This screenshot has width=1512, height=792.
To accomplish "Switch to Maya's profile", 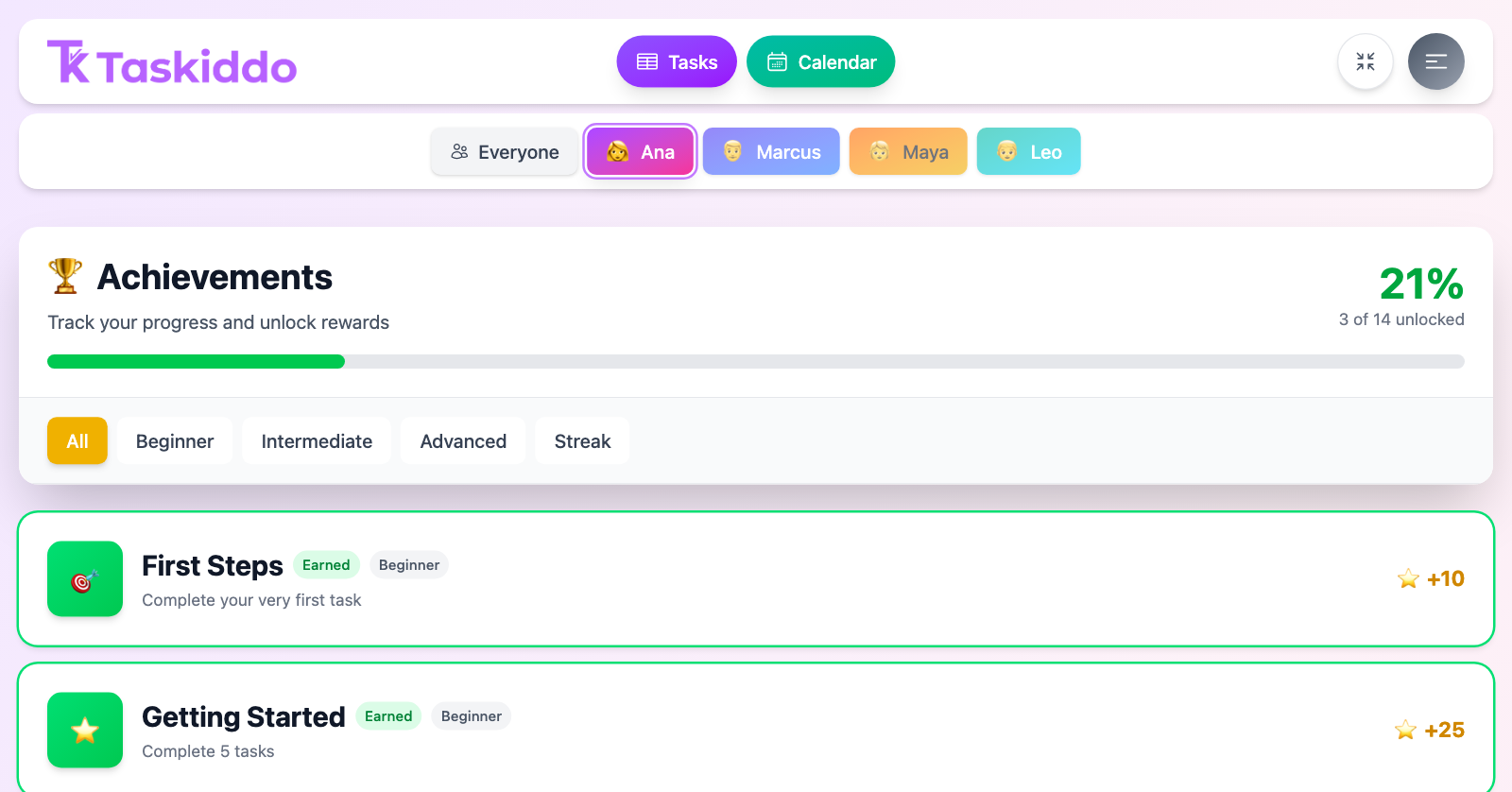I will click(x=908, y=151).
